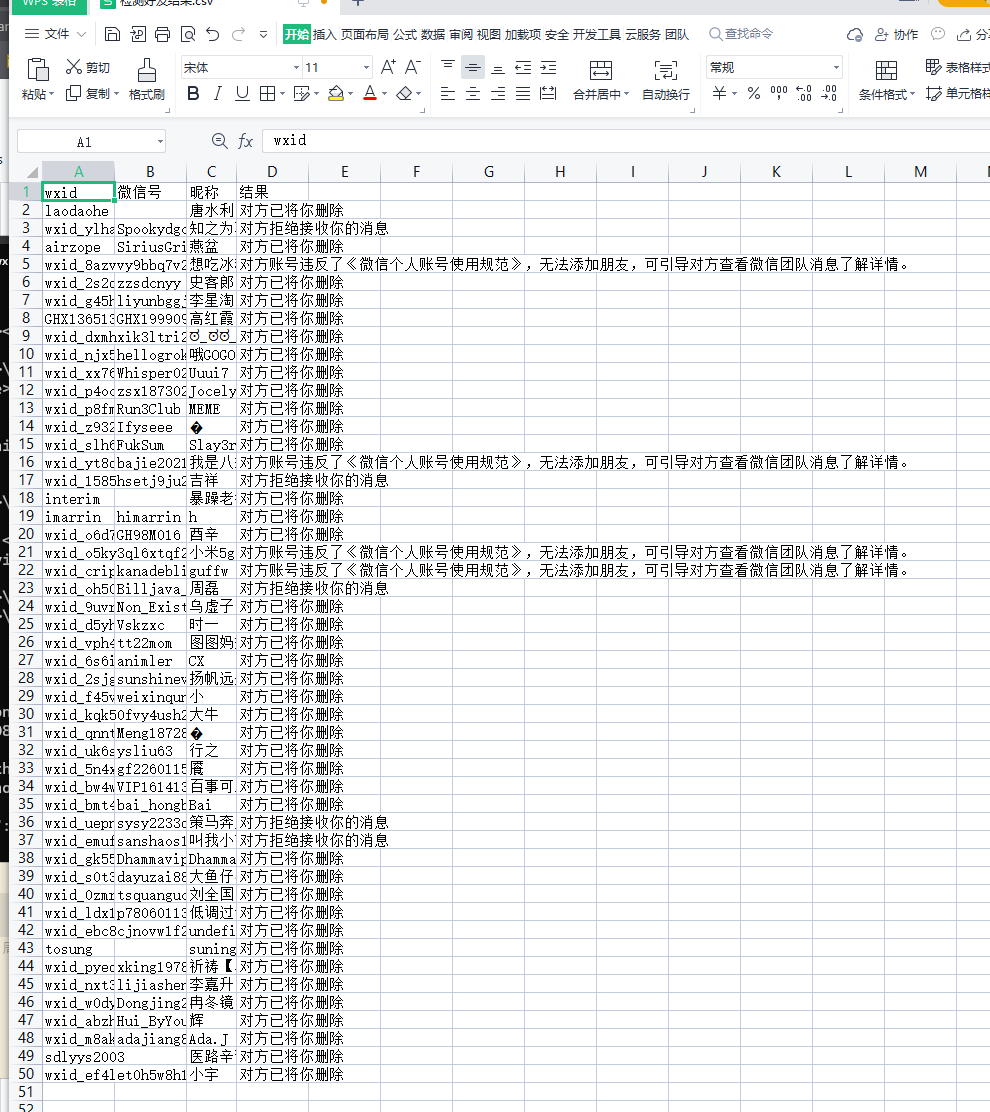Open cloud sync status icon
This screenshot has width=990, height=1112.
click(x=855, y=34)
